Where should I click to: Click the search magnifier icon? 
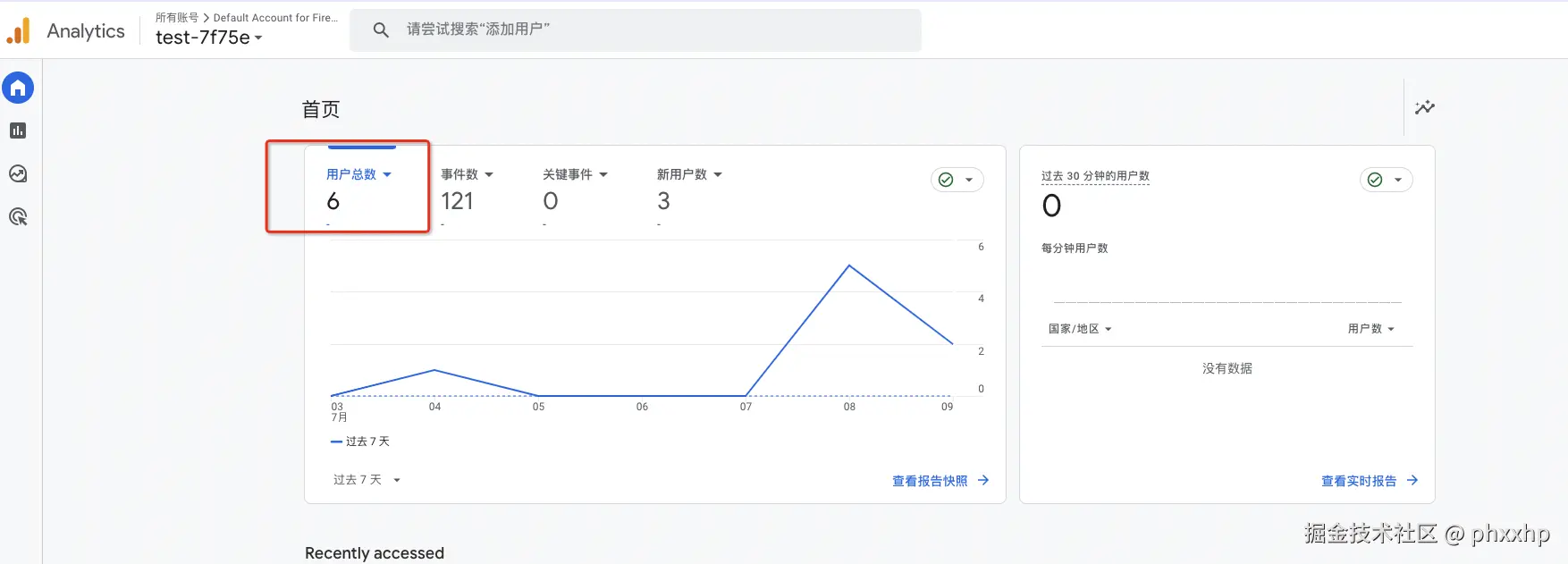click(381, 29)
